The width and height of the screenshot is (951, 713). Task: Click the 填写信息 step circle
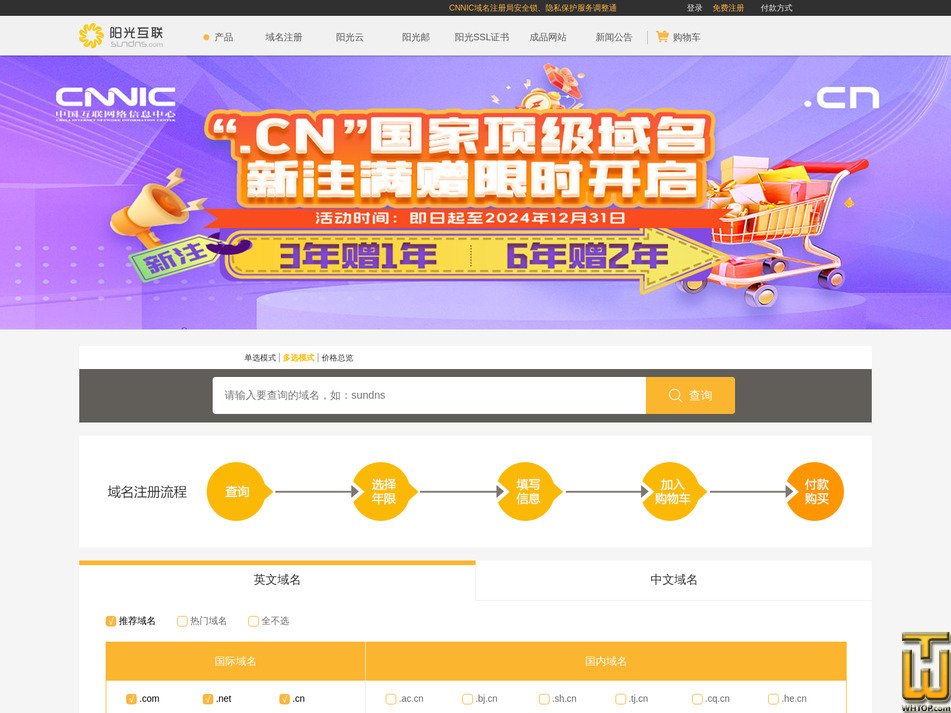click(x=528, y=492)
